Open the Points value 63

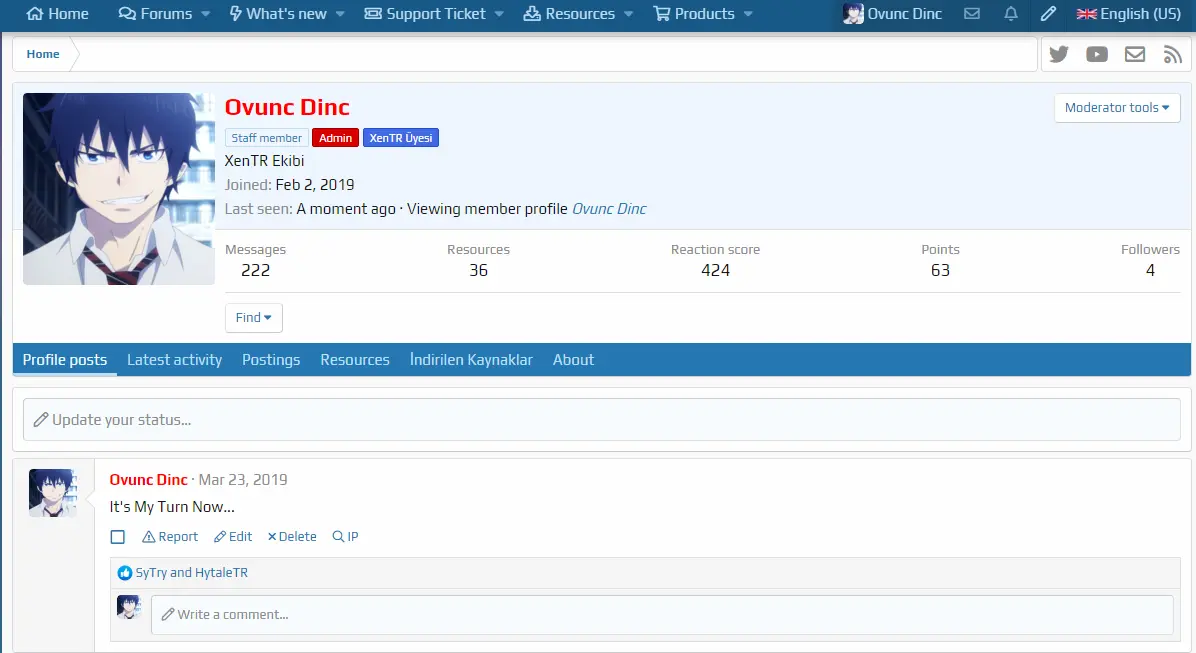coord(940,271)
